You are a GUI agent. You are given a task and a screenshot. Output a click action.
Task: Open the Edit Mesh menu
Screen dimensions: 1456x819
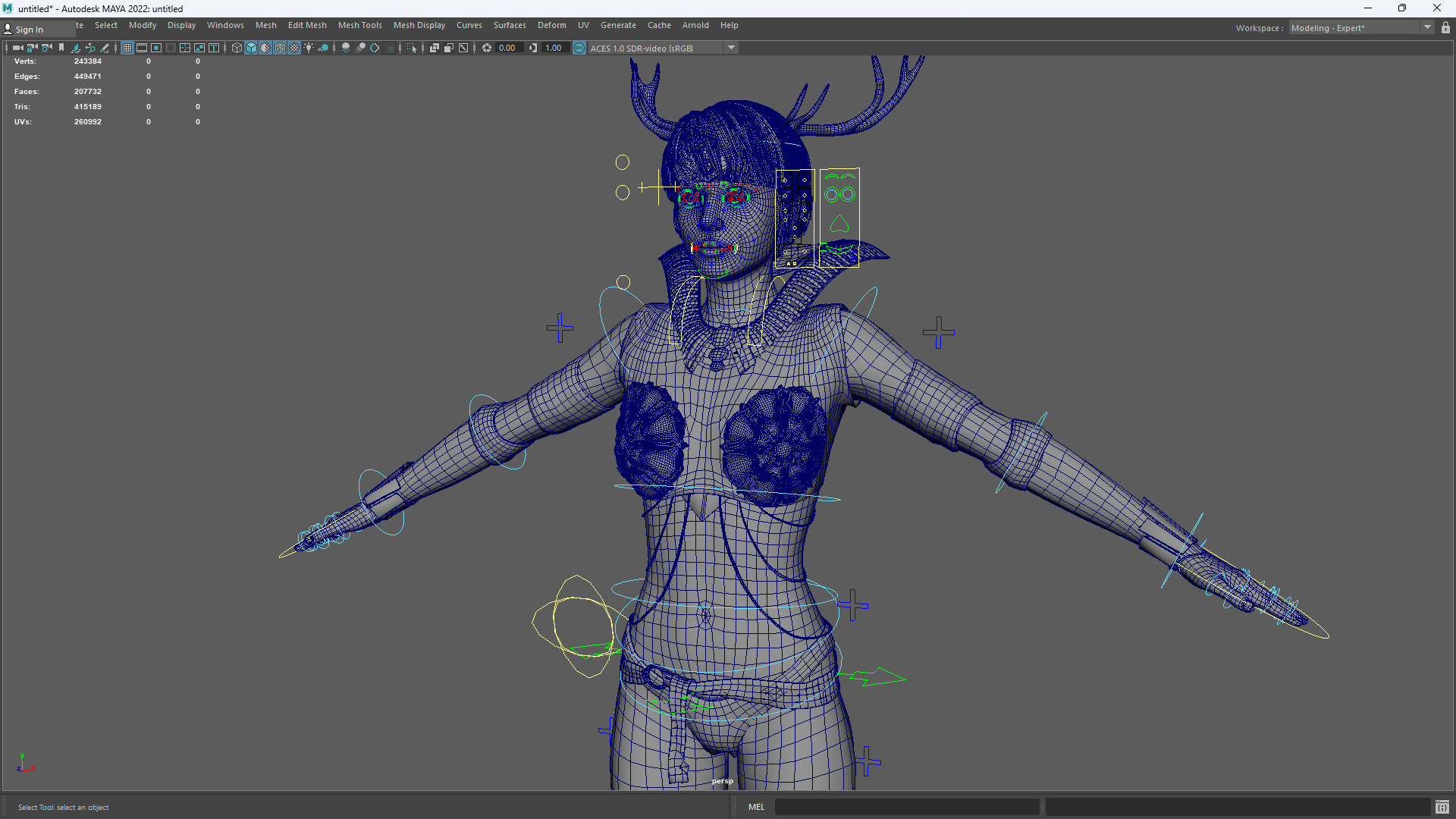click(x=307, y=25)
